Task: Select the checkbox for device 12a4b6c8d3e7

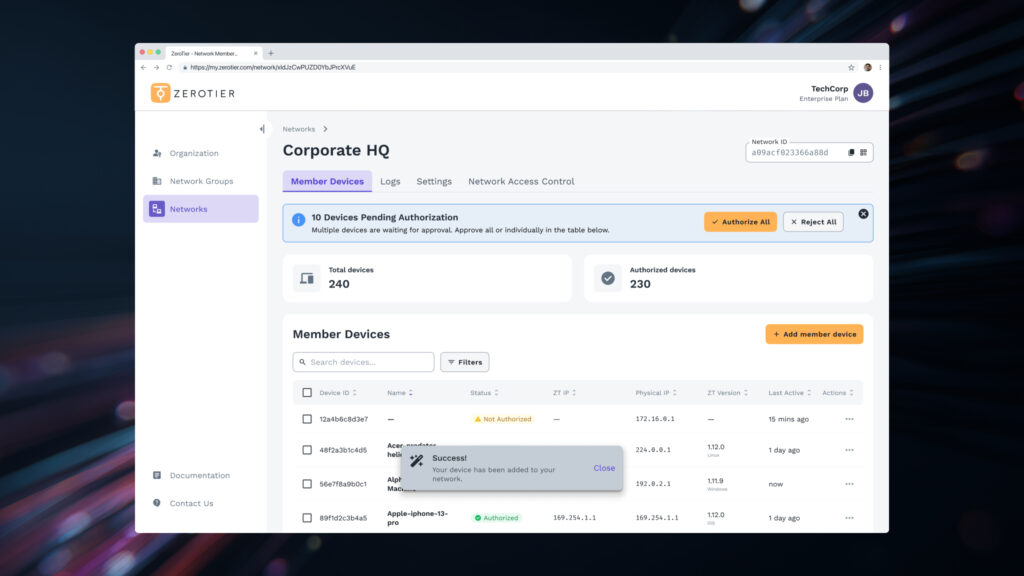Action: (x=307, y=419)
